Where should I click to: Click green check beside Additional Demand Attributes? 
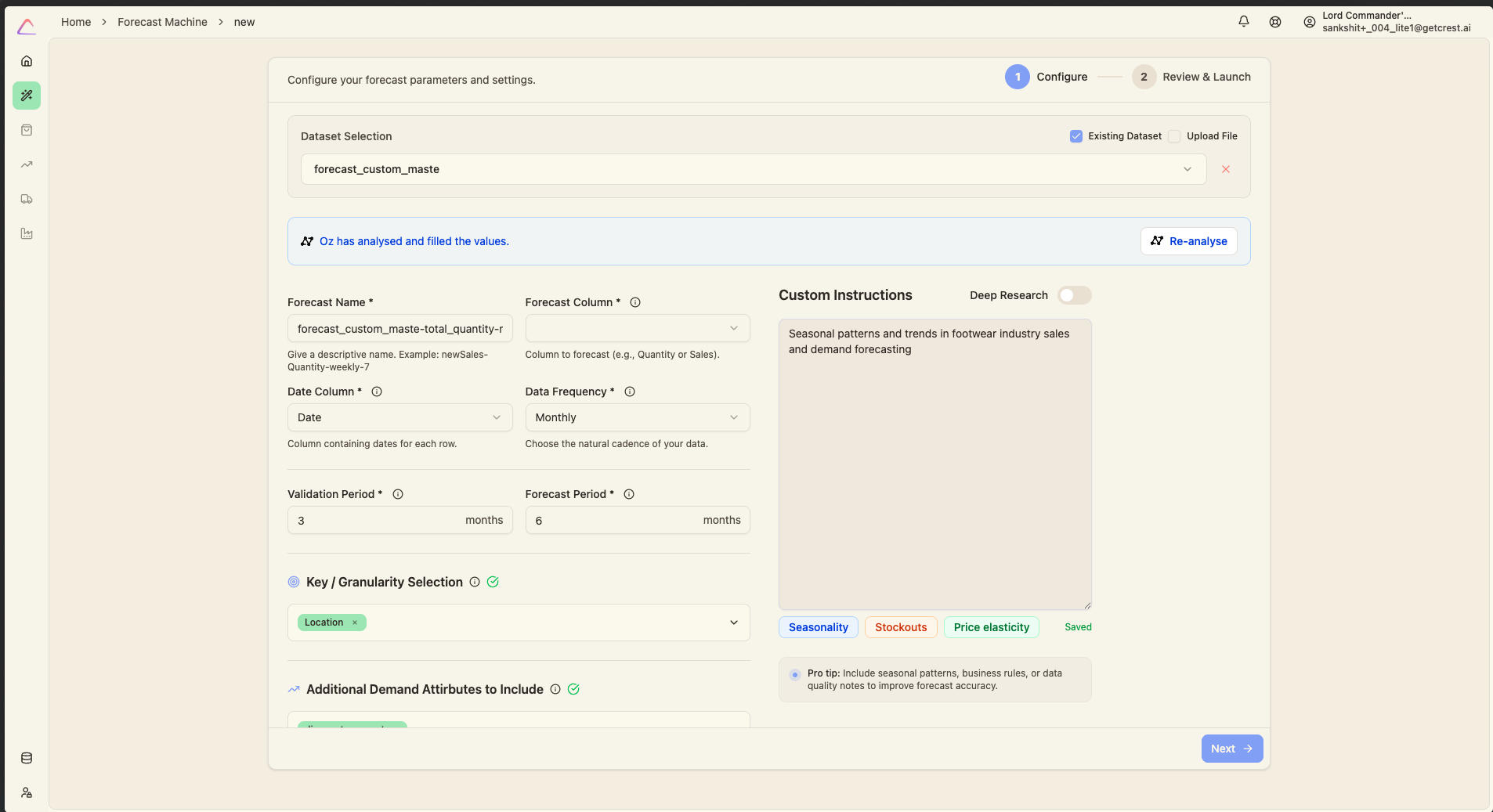(x=573, y=689)
